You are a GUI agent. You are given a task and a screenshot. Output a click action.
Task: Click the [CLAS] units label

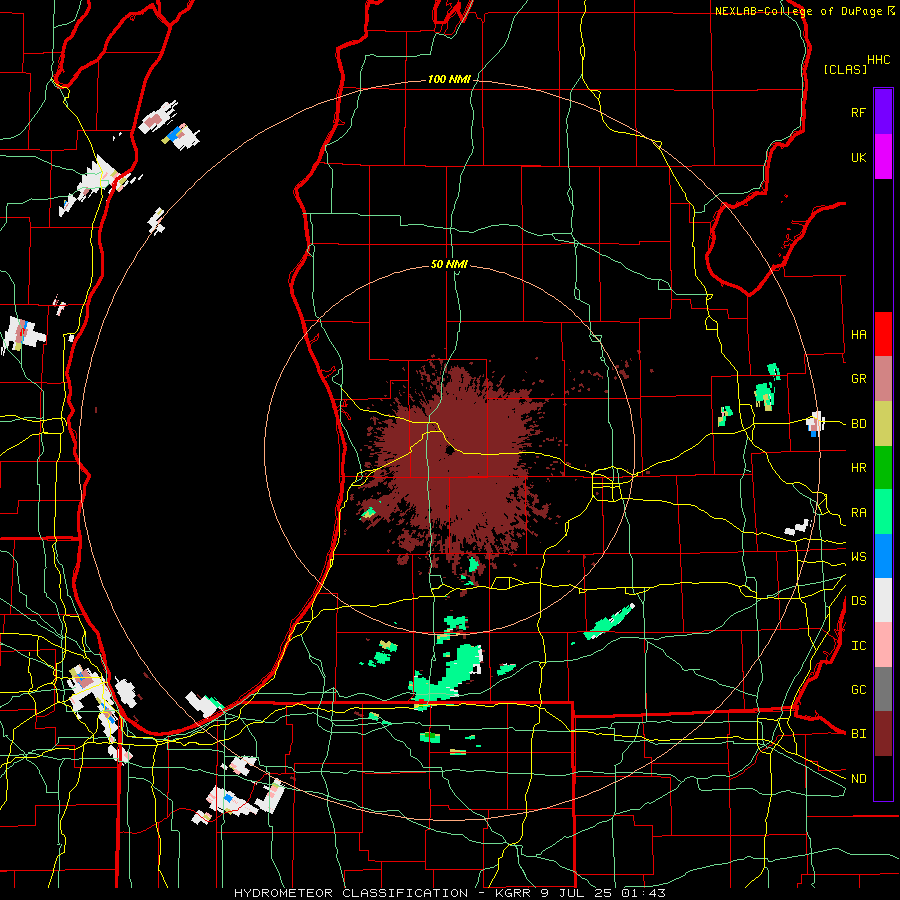tap(845, 70)
